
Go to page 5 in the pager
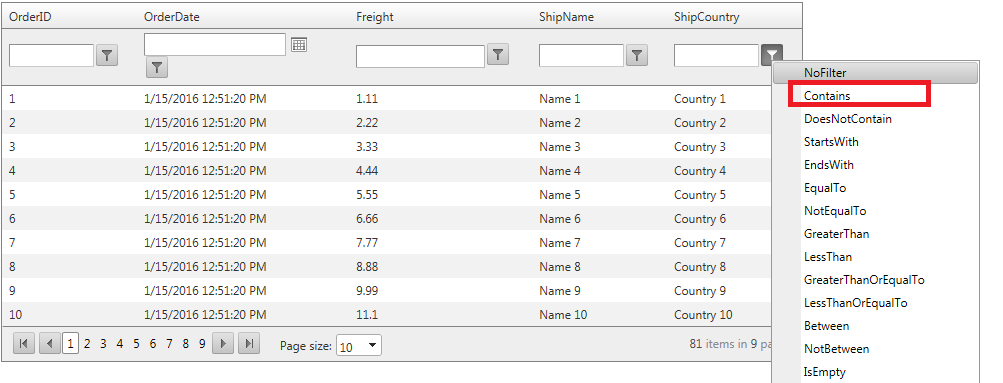136,344
